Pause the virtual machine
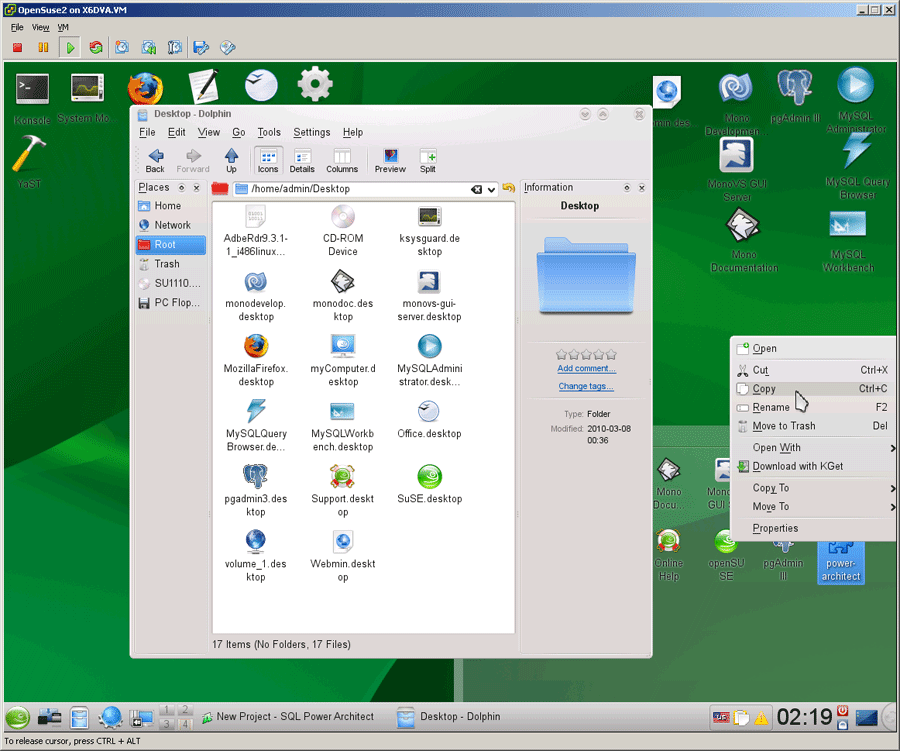The height and width of the screenshot is (751, 900). 43,48
